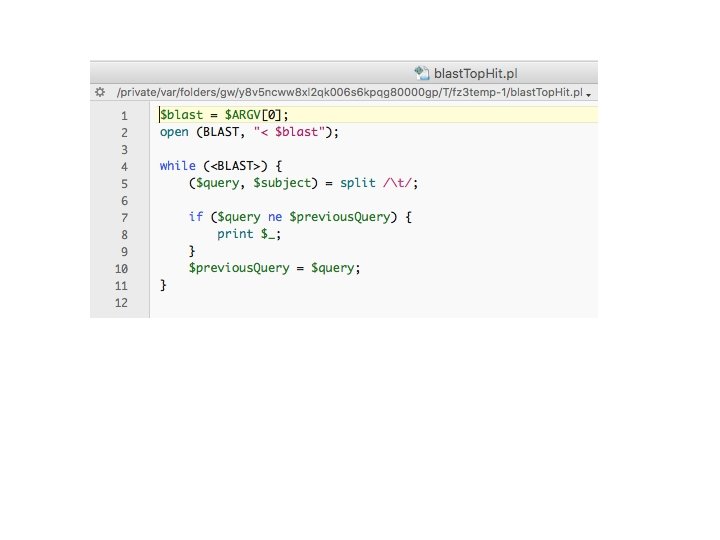Click the blastTopHit.pl document icon in title bar
This screenshot has width=720, height=540.
[422, 73]
